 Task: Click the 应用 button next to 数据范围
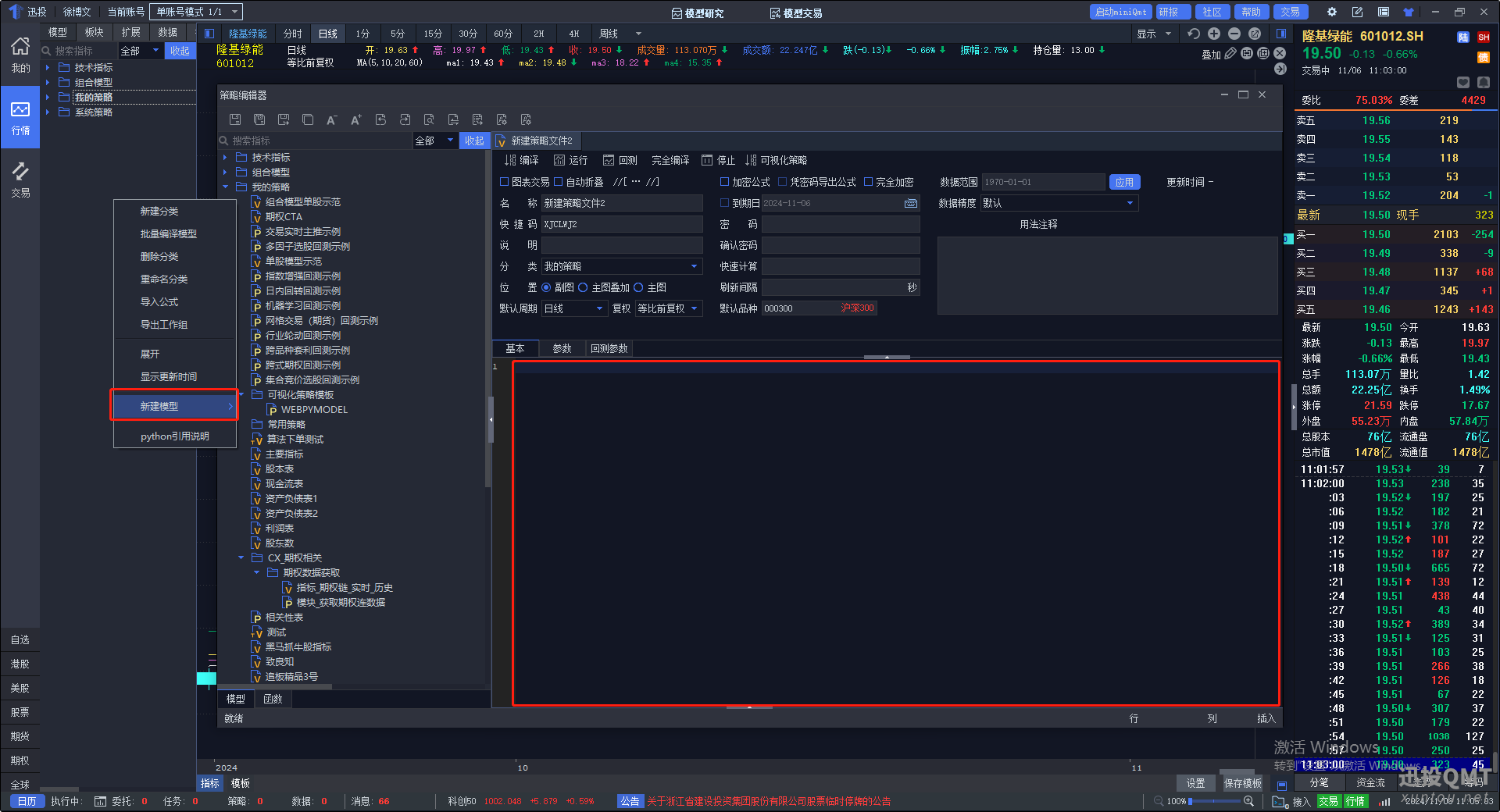point(1124,182)
